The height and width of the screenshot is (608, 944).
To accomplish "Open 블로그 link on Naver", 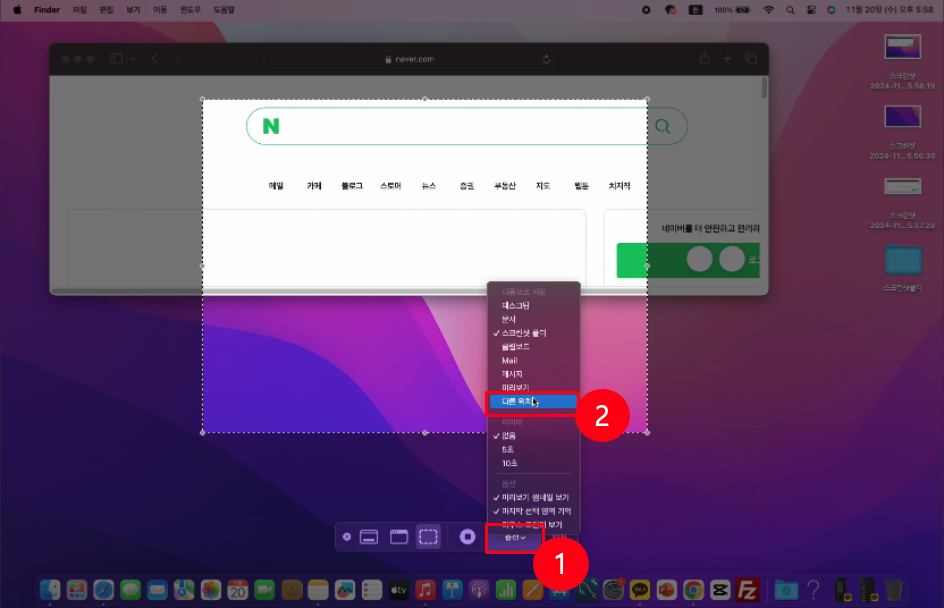I will point(352,186).
